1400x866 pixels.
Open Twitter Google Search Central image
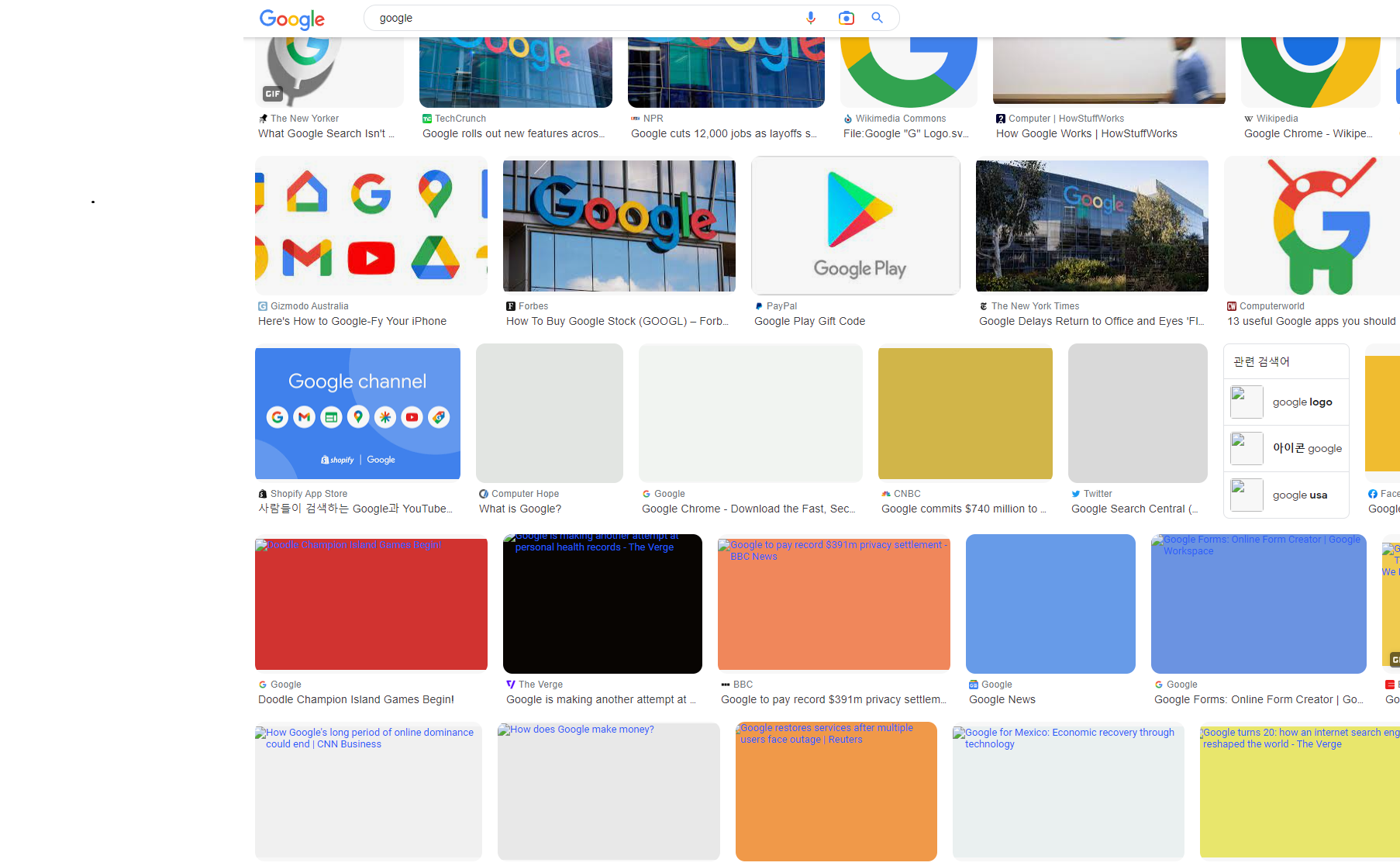click(x=1138, y=413)
